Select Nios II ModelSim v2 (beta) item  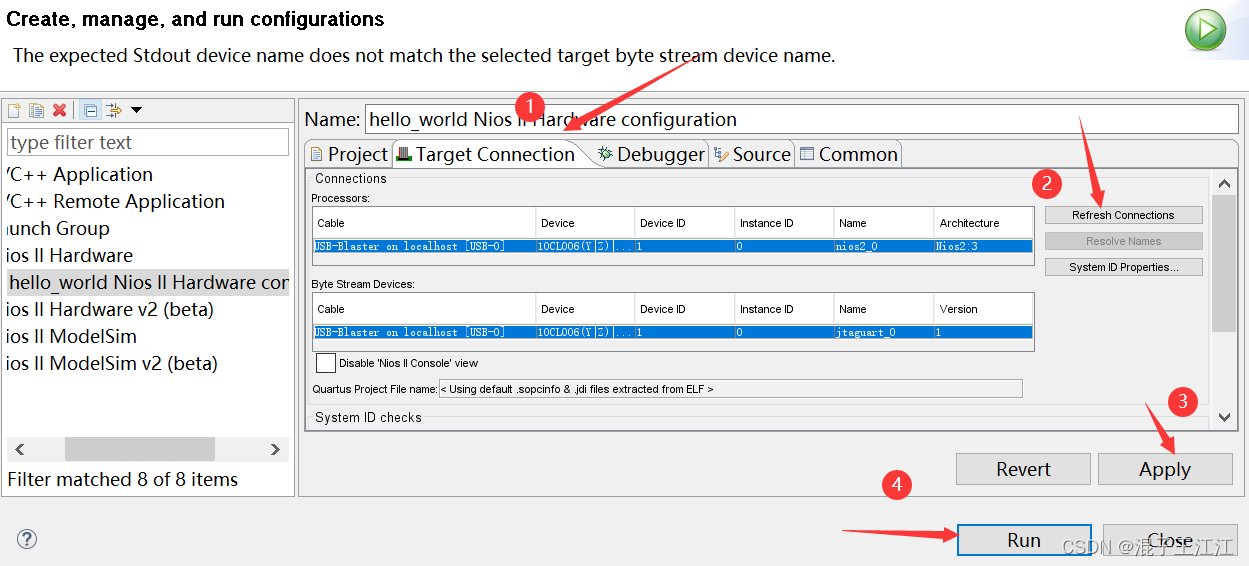coord(112,363)
